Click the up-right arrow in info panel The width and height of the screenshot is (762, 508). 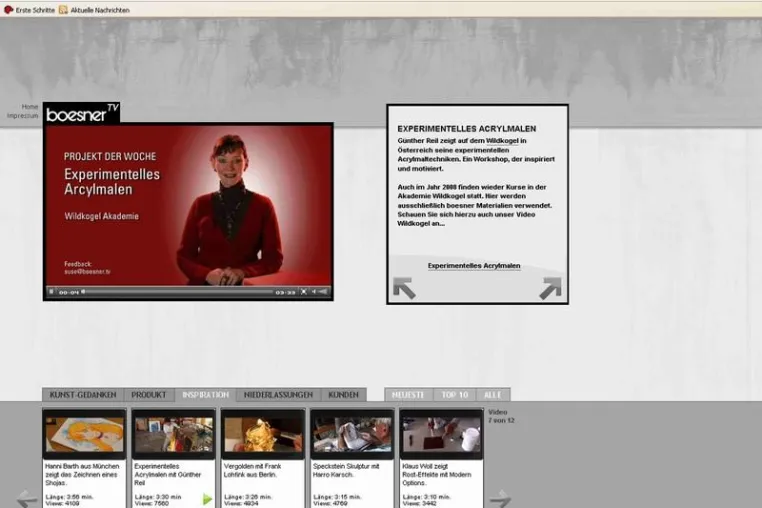[x=550, y=288]
